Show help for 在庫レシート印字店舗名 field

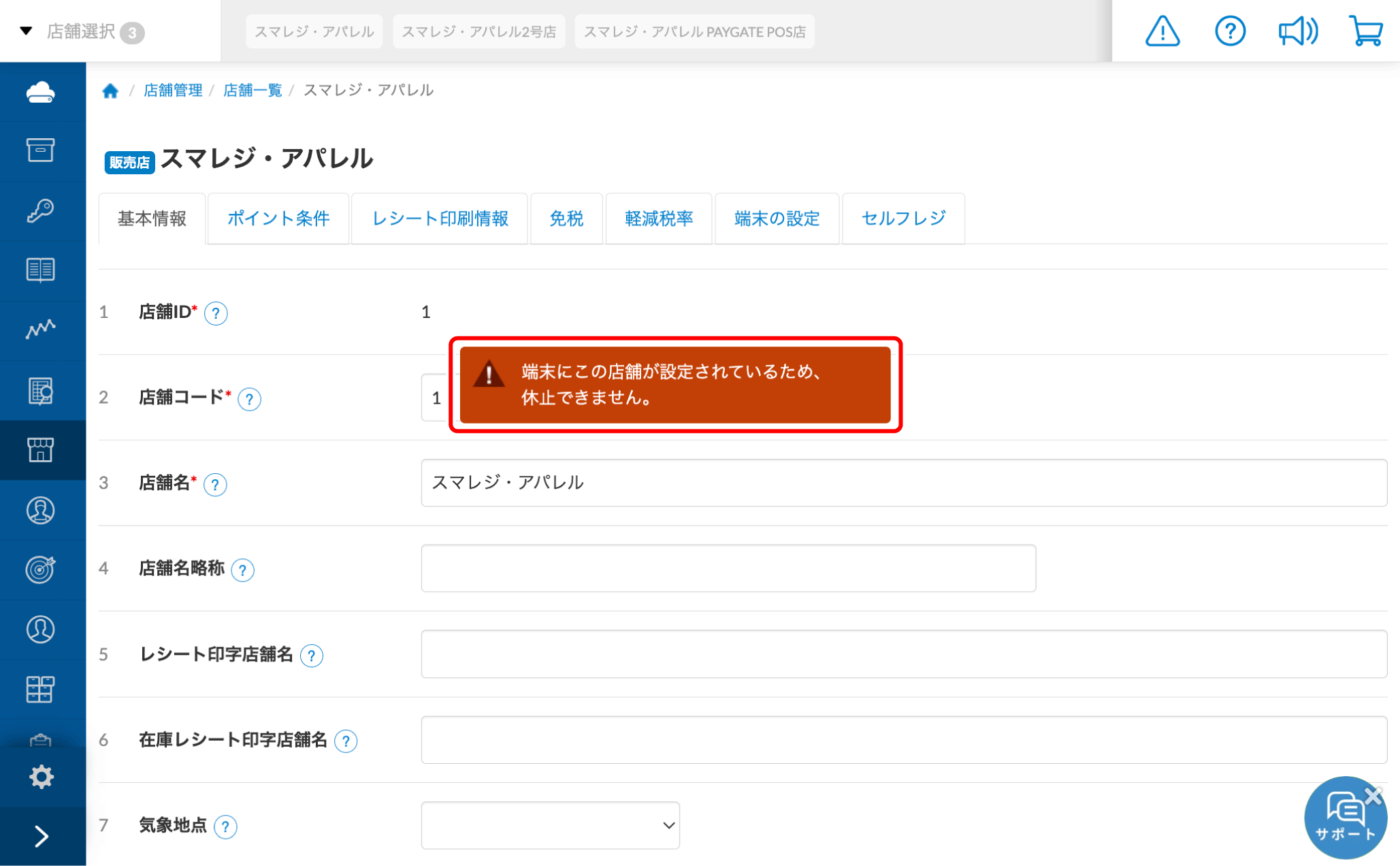coord(346,741)
